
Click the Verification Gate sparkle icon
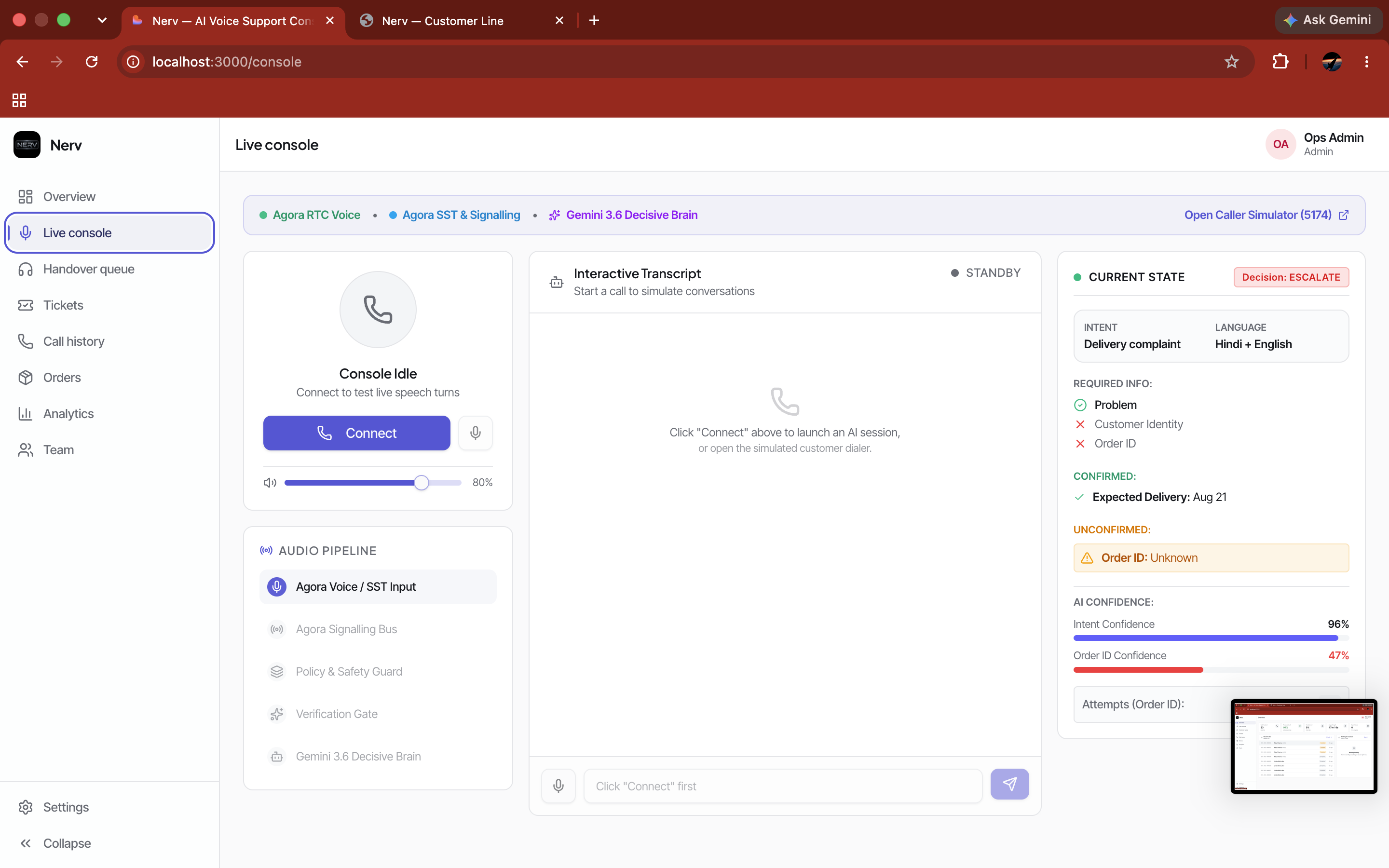pyautogui.click(x=277, y=714)
